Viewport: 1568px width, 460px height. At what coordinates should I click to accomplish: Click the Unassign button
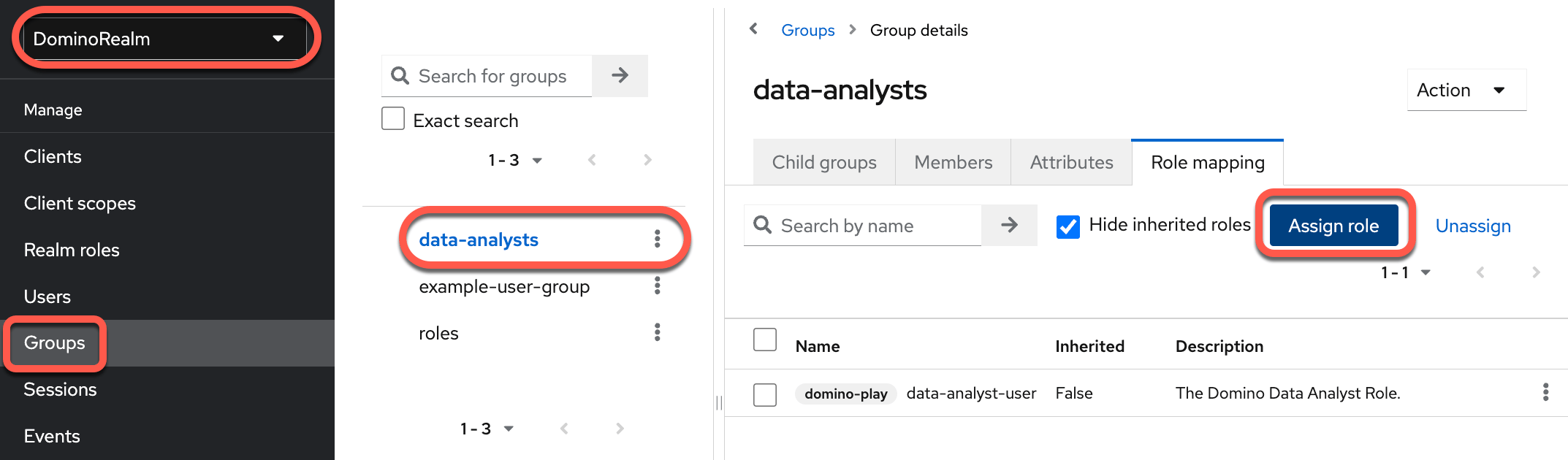coord(1473,226)
